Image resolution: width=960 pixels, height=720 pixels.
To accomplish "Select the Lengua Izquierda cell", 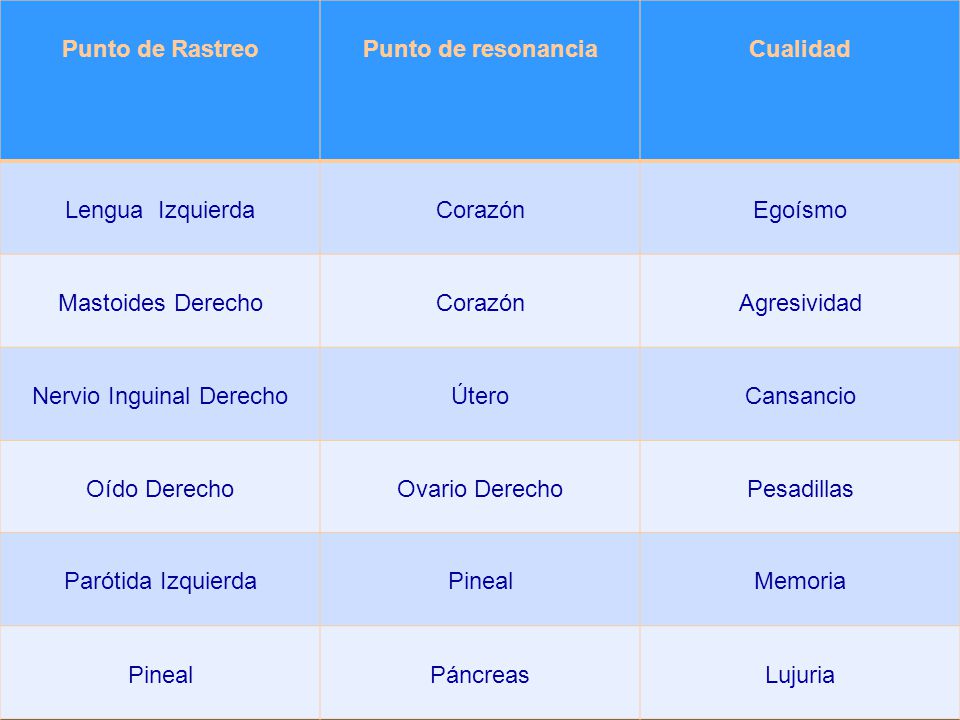I will click(160, 210).
